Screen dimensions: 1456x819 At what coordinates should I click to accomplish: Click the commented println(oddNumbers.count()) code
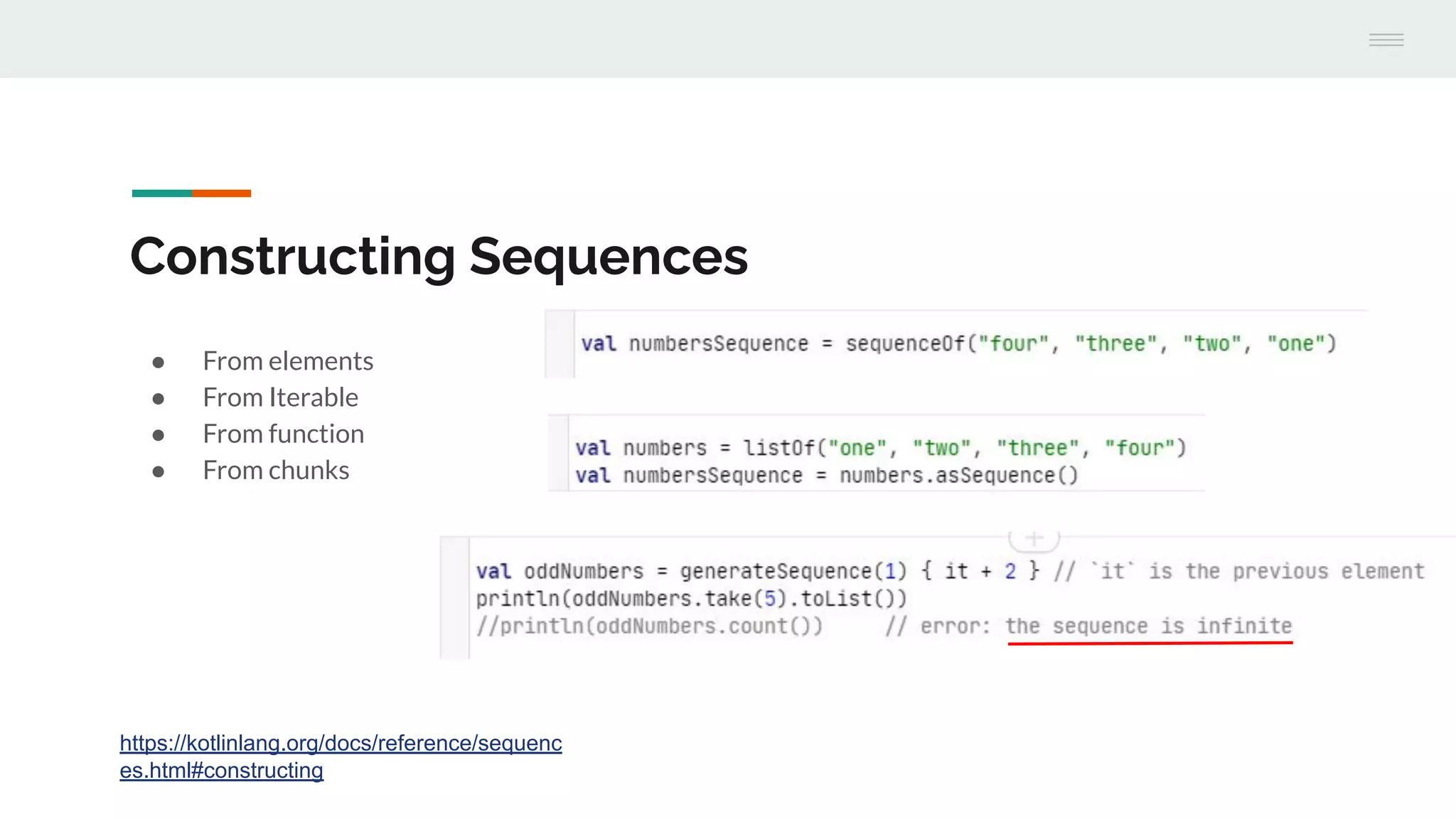pos(649,626)
